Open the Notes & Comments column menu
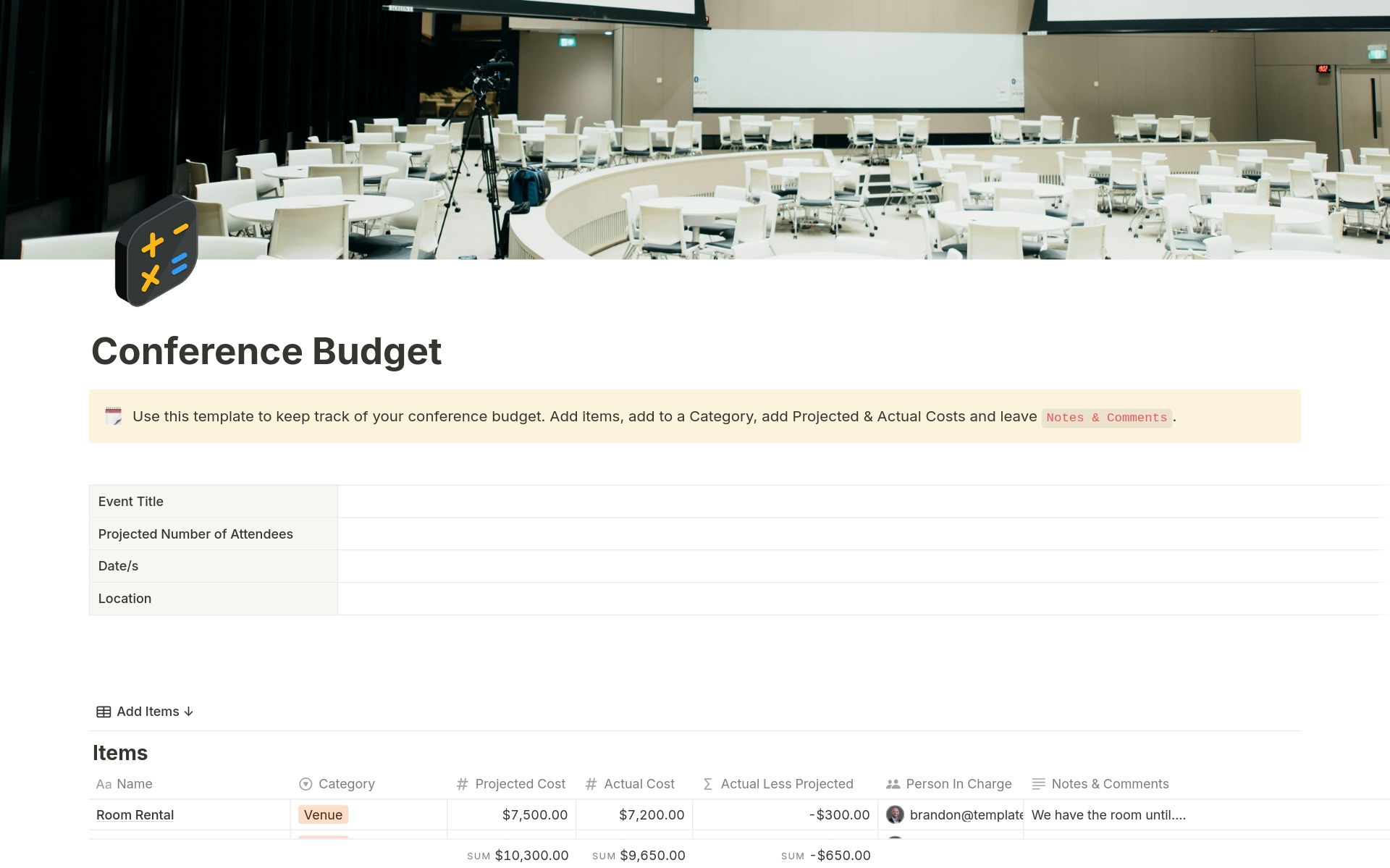The height and width of the screenshot is (868, 1390). 1111,784
